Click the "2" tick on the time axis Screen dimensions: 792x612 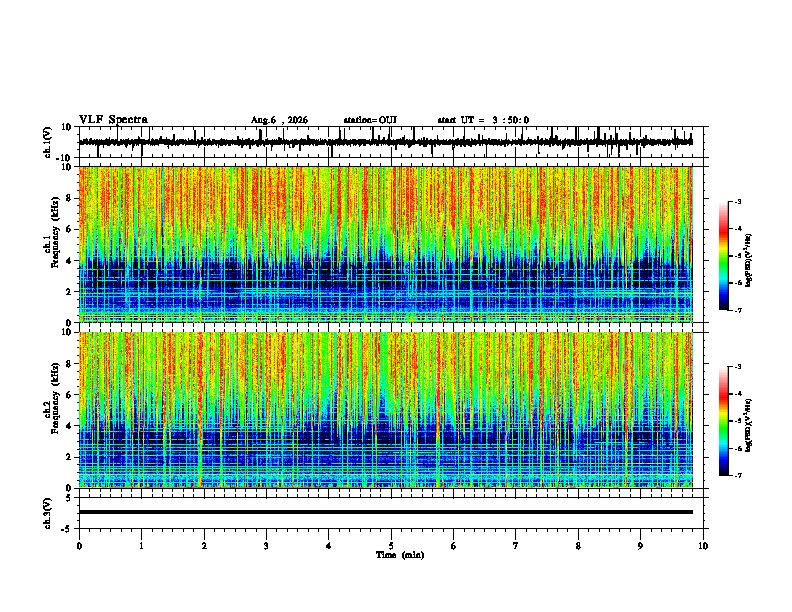[x=204, y=546]
